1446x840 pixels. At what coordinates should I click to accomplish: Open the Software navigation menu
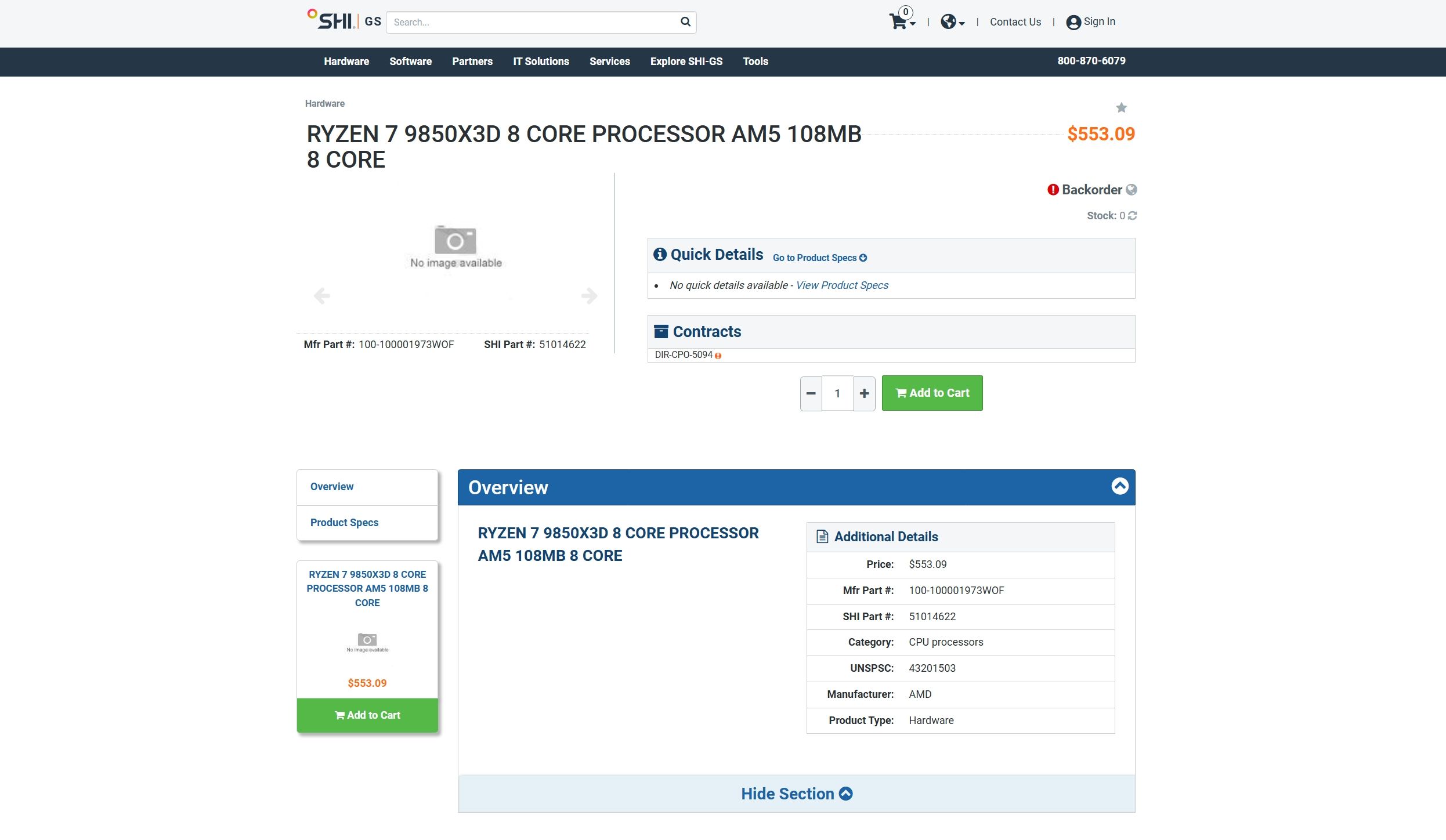[x=410, y=61]
